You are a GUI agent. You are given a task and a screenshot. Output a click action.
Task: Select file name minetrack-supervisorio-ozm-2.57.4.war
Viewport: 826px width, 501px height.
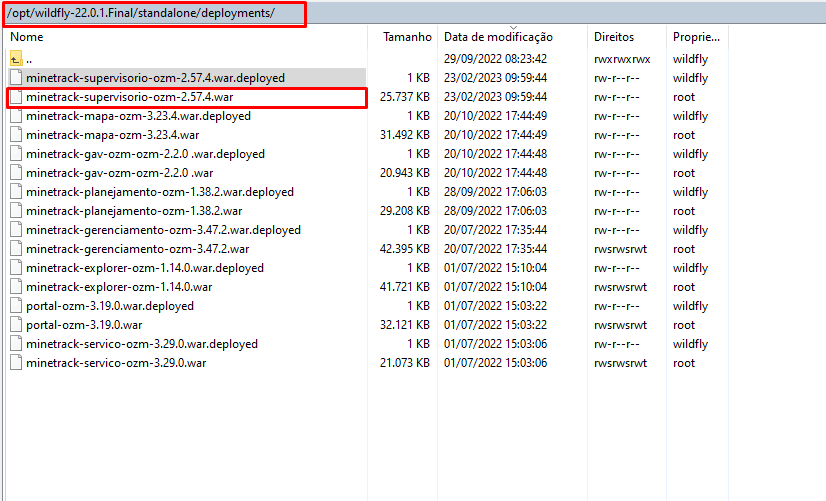(x=130, y=97)
